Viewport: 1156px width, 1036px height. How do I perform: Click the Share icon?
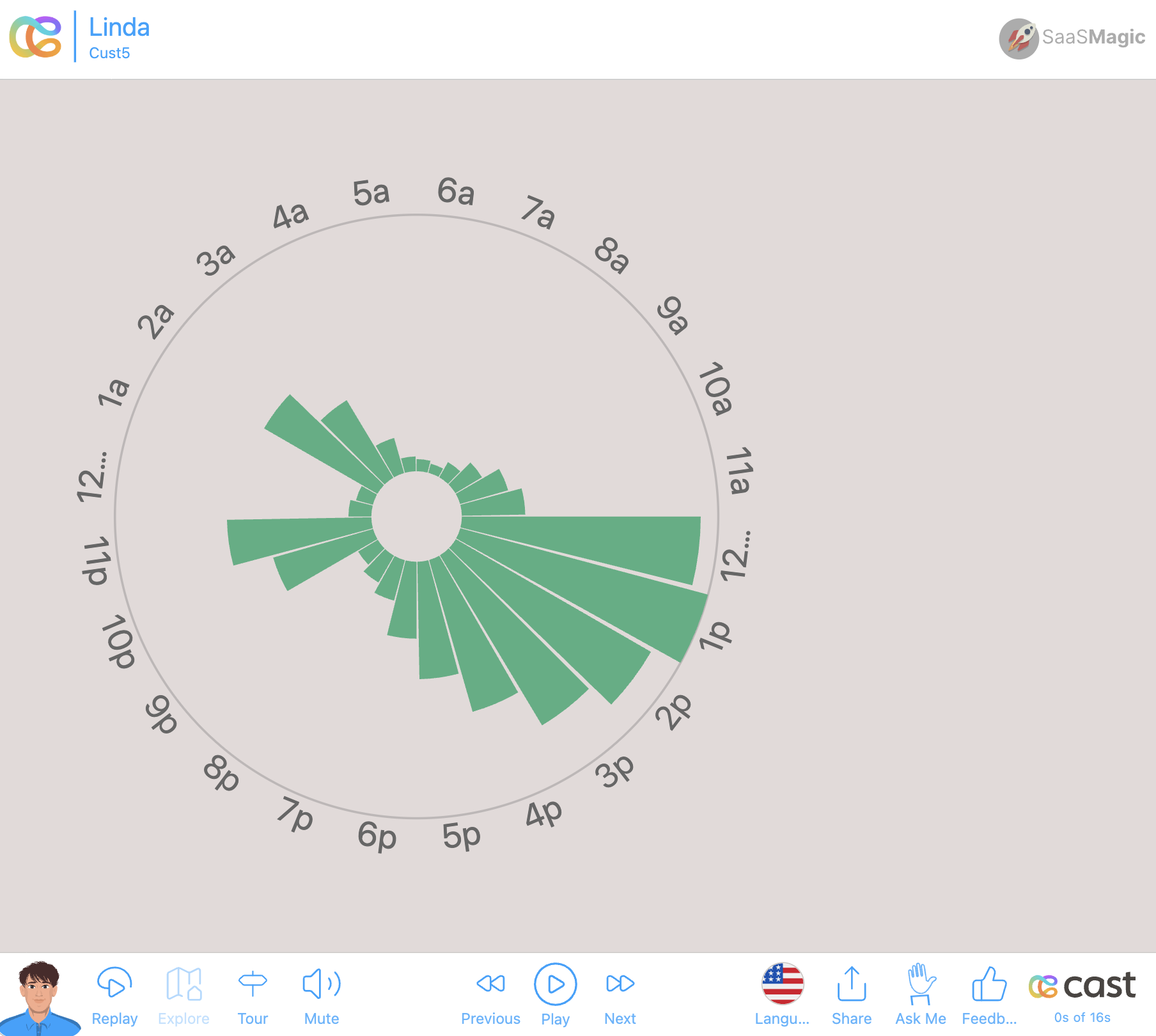852,984
